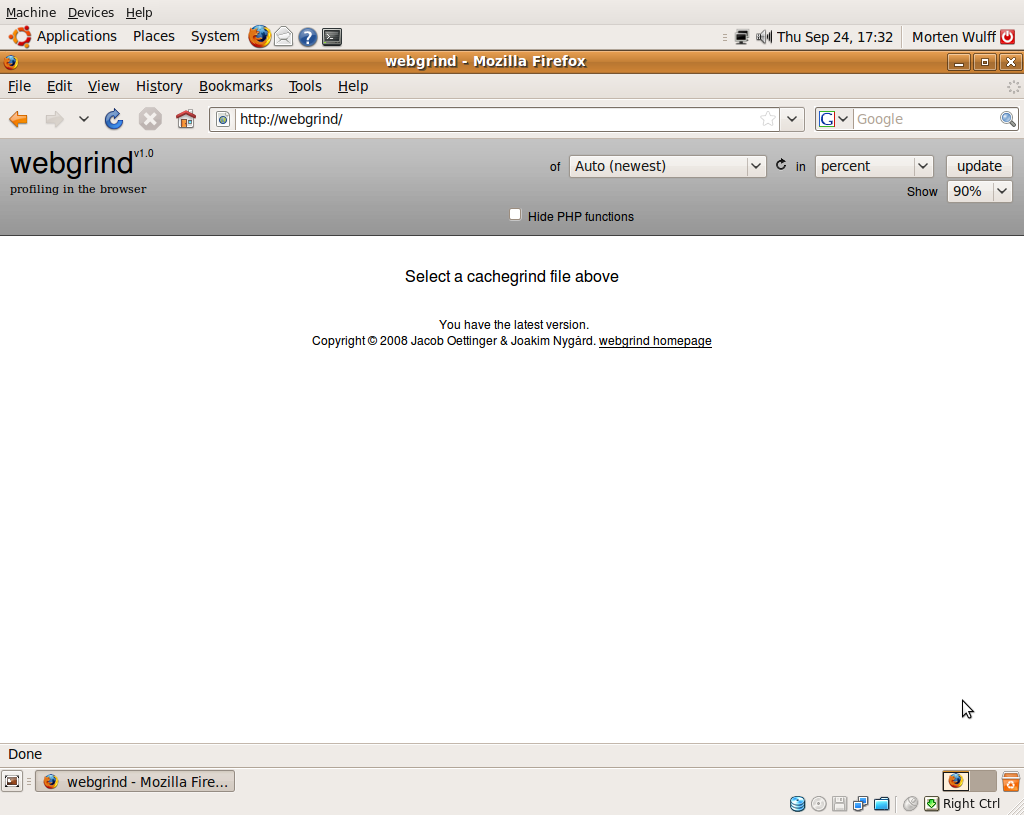The width and height of the screenshot is (1024, 815).
Task: Expand the URL bar history dropdown
Action: [792, 119]
